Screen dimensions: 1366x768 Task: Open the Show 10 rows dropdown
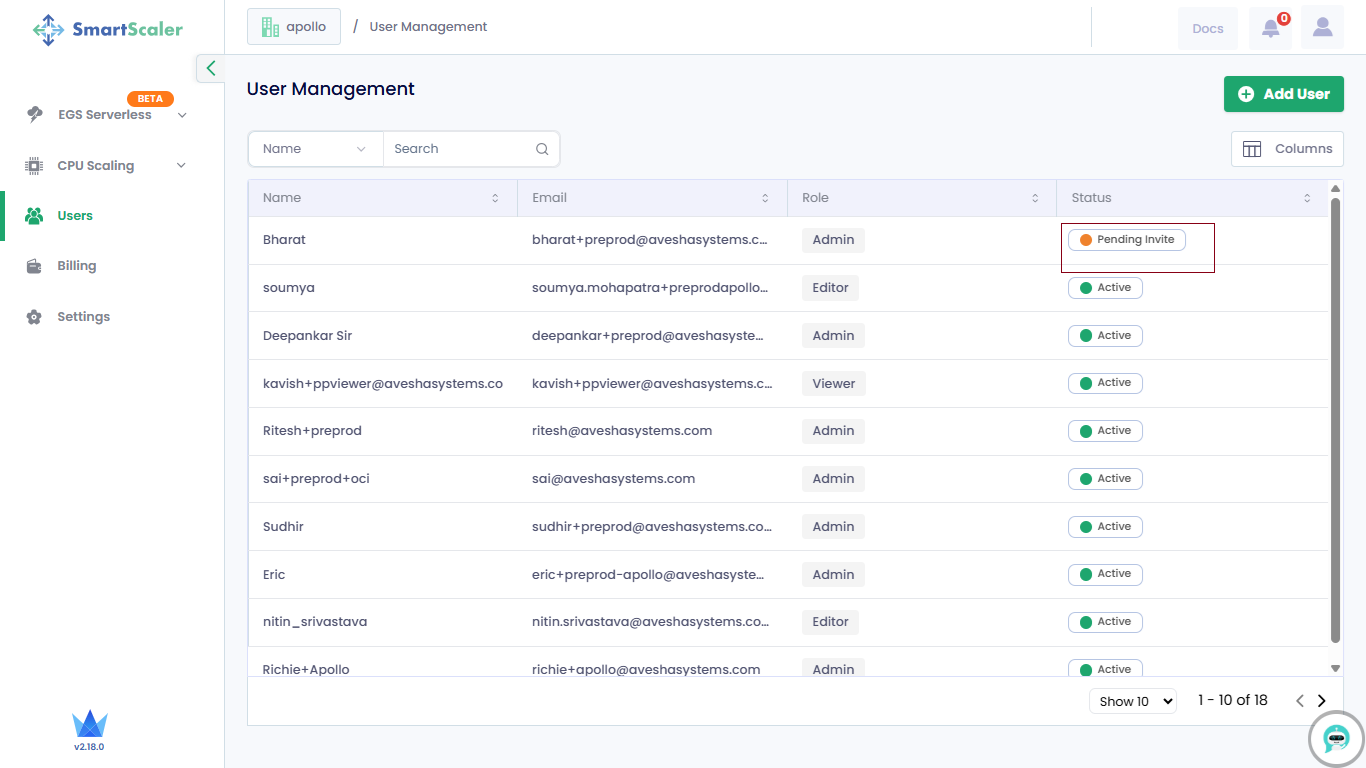[1133, 701]
